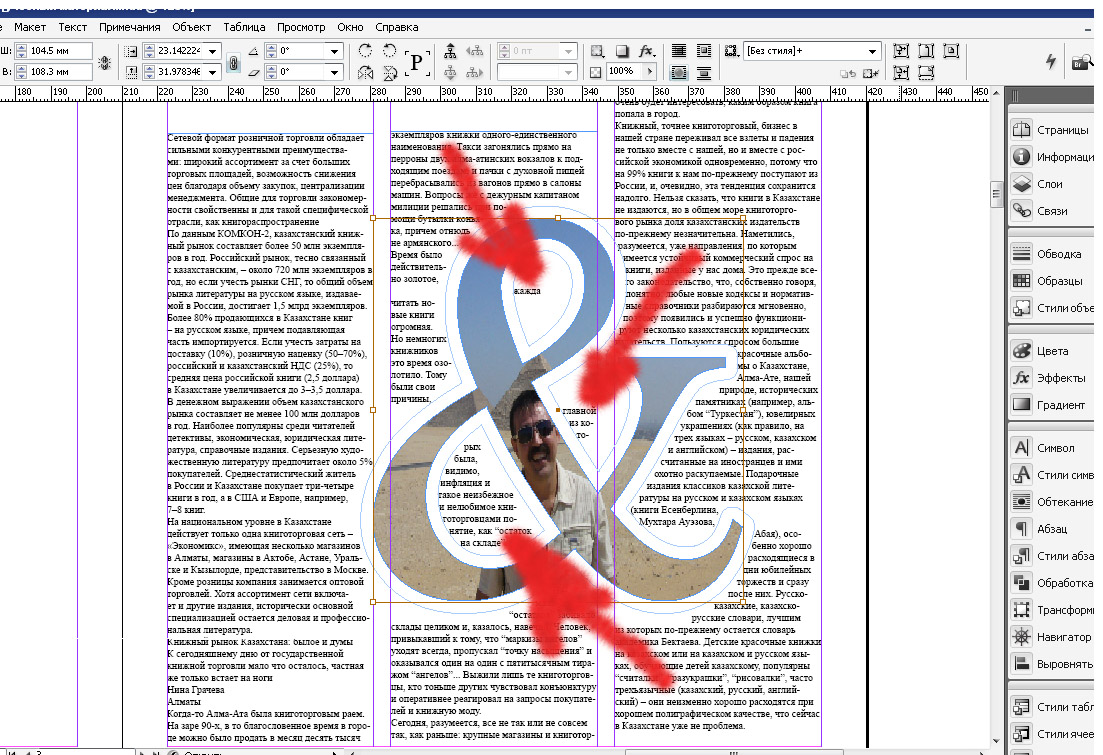Click the object styles icon beside style box
Viewport: 1103px width, 755px height.
[732, 51]
